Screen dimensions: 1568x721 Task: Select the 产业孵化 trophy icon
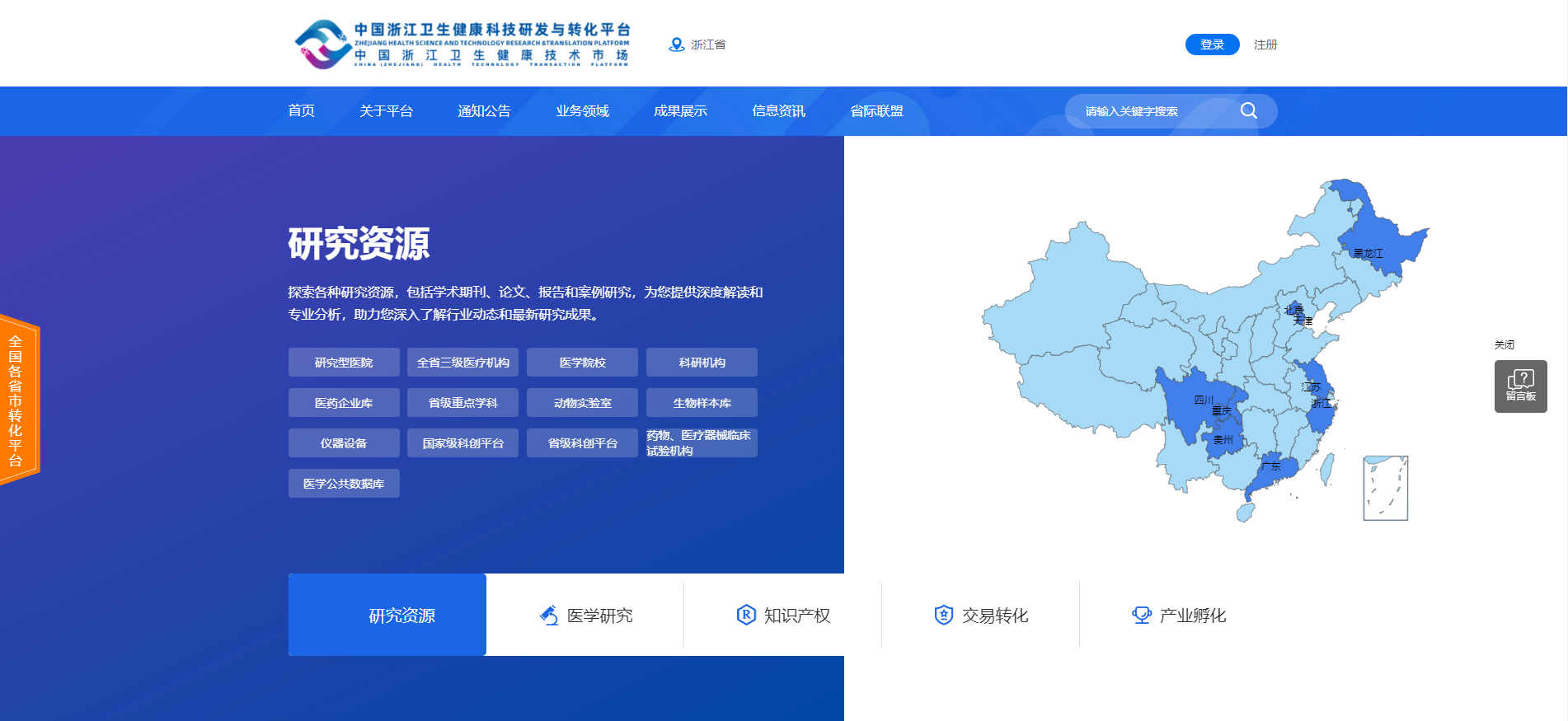(1141, 616)
